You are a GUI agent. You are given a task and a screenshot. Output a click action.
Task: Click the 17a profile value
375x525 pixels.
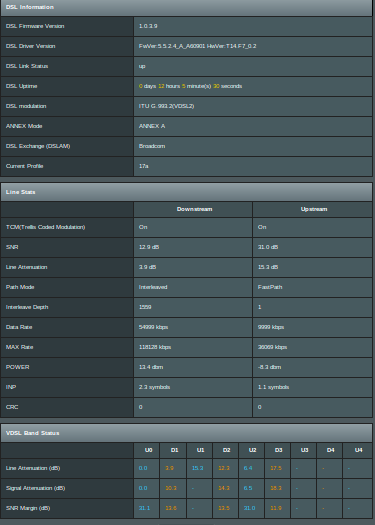click(x=144, y=166)
